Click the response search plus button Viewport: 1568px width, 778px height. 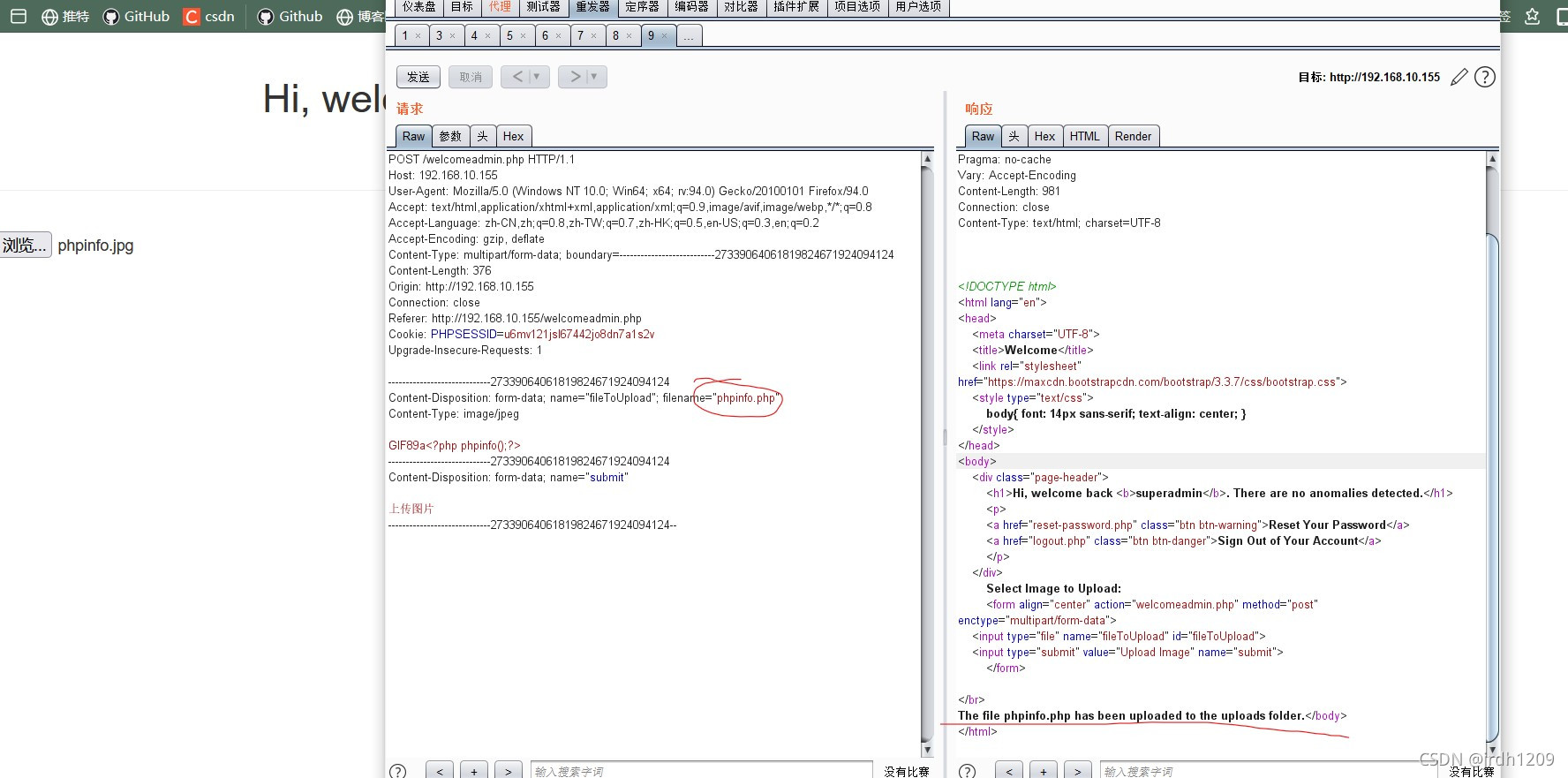(1044, 771)
